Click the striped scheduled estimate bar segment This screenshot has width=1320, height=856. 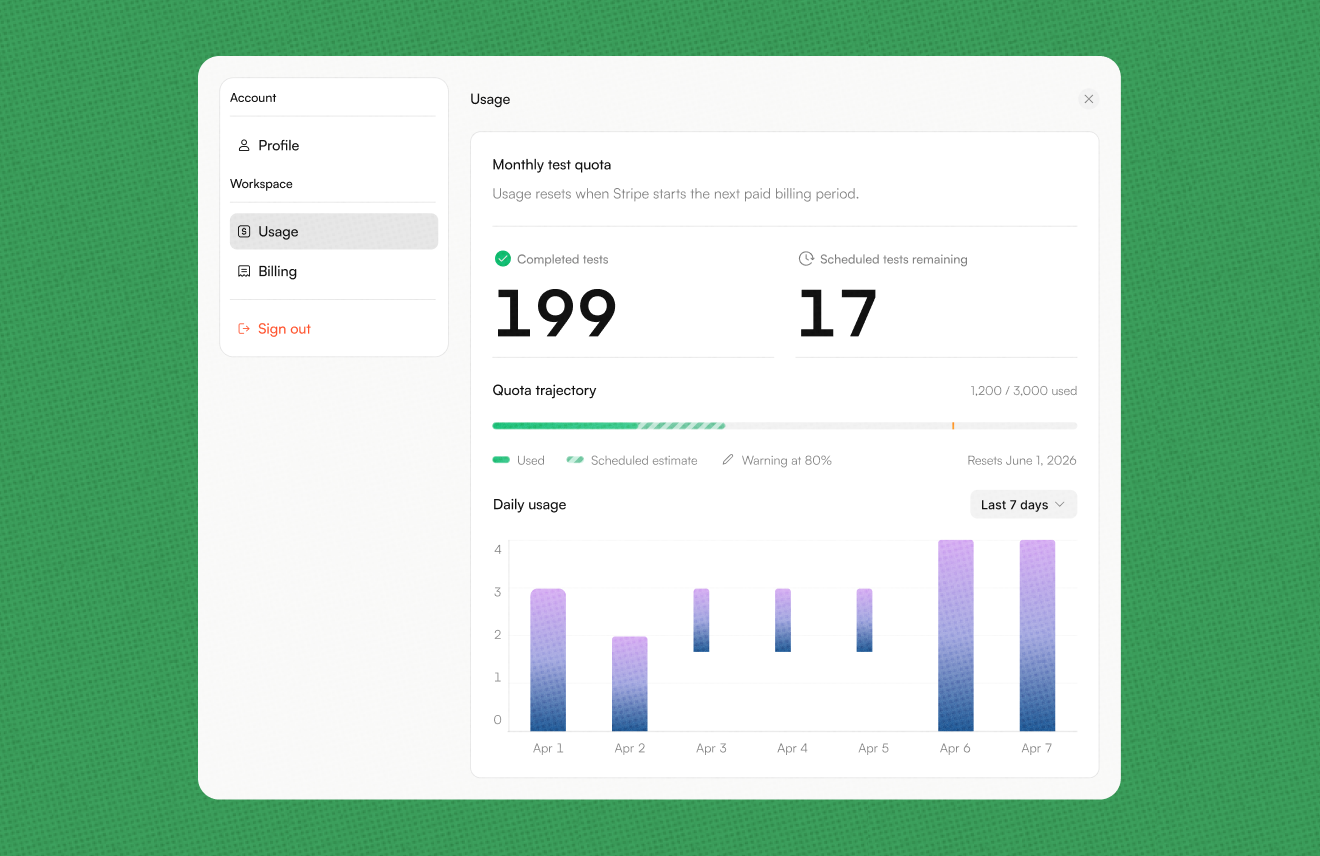[x=682, y=426]
